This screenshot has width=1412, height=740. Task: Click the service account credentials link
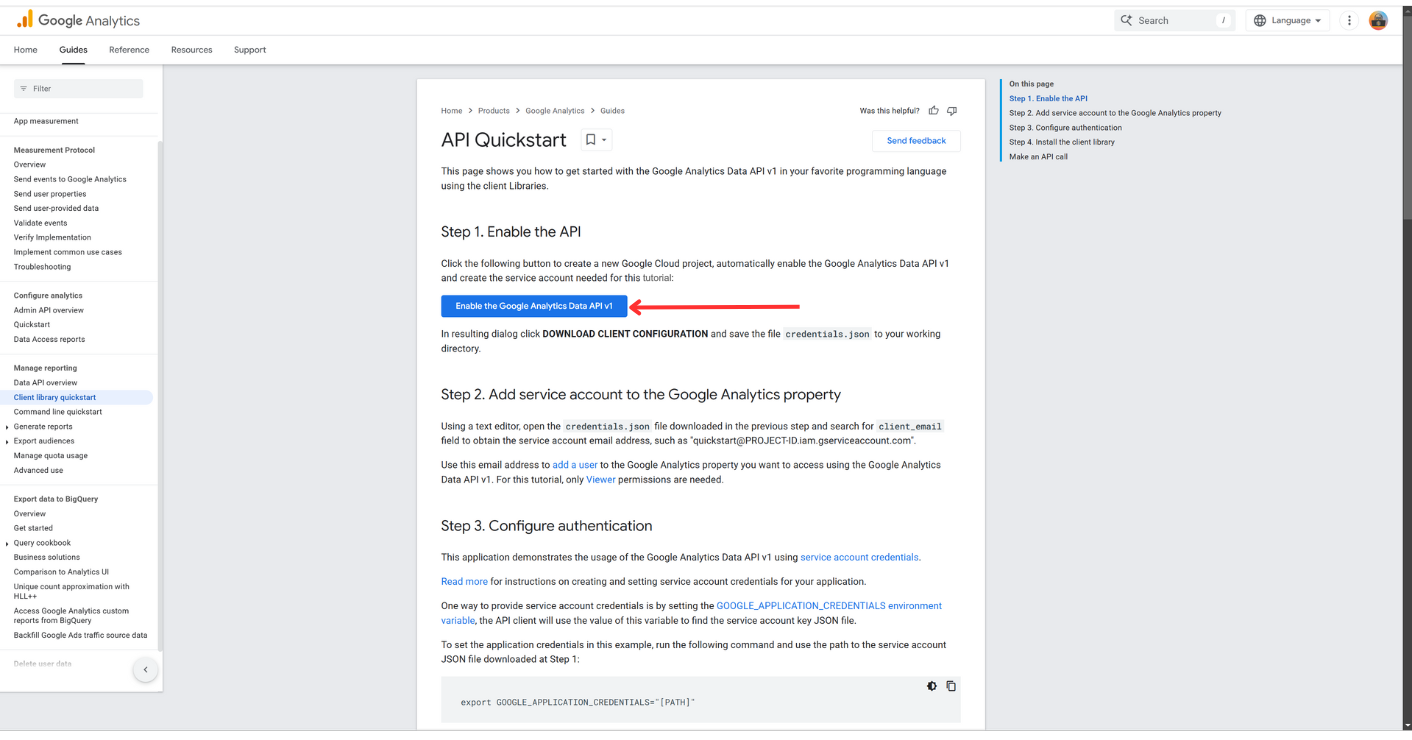[860, 558]
